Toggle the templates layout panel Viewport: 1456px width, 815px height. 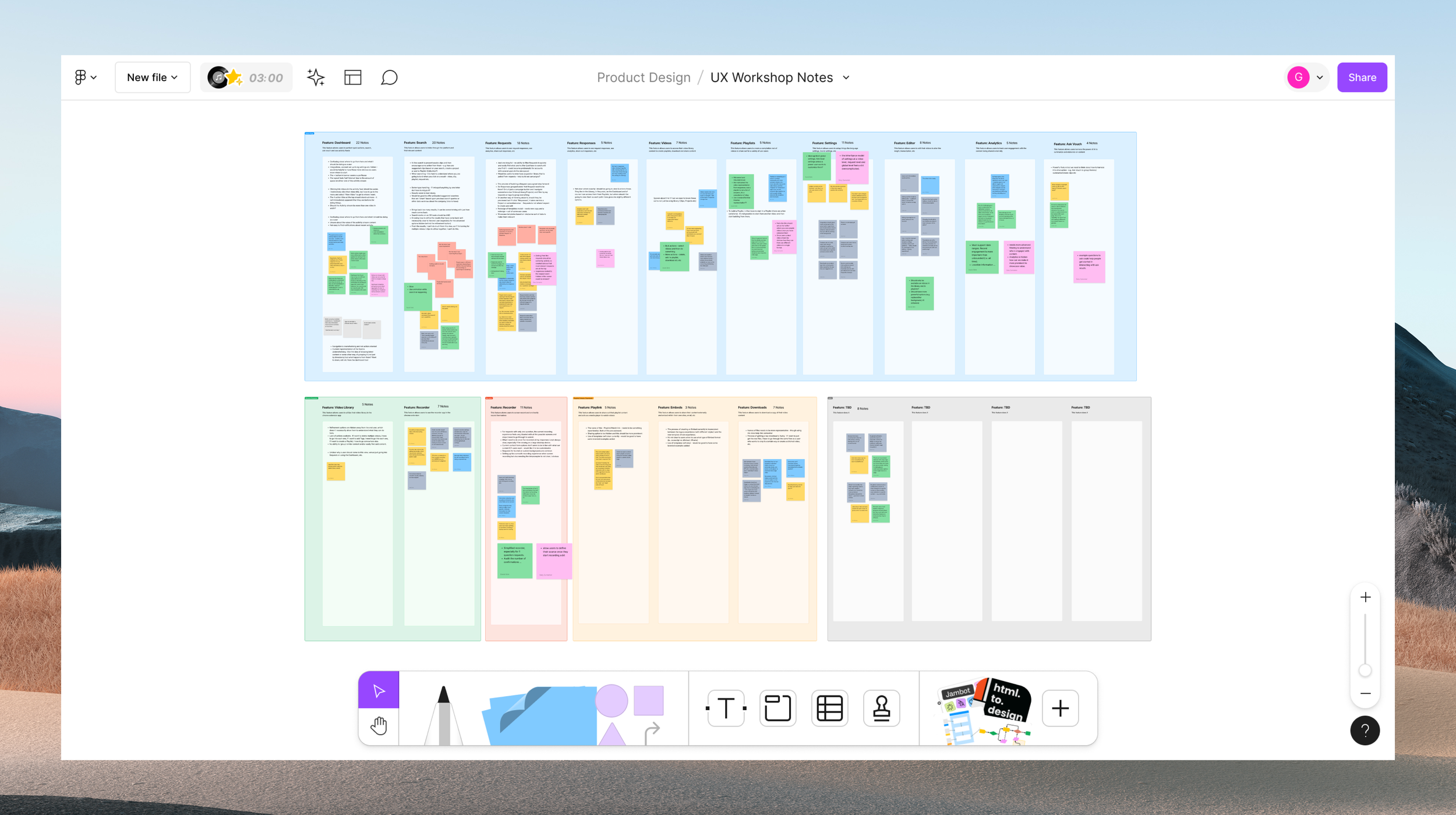(353, 77)
